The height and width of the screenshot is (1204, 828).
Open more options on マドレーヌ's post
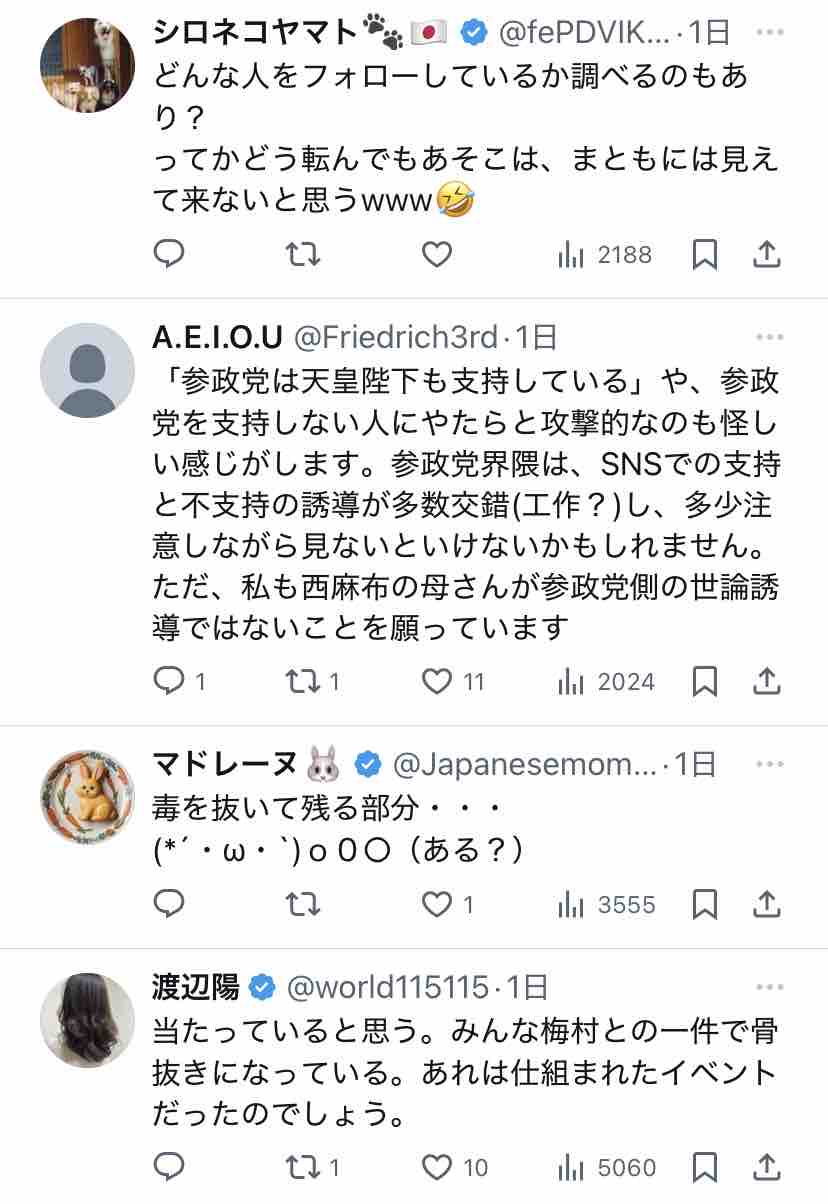click(x=769, y=765)
